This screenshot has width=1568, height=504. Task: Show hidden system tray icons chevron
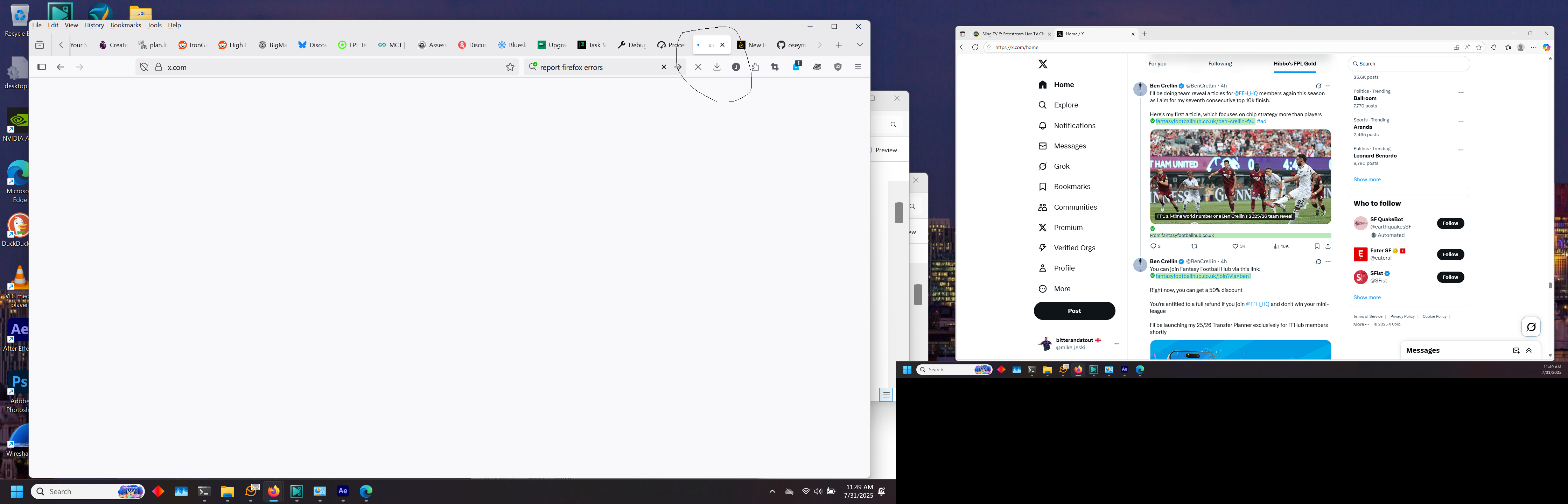pos(772,491)
